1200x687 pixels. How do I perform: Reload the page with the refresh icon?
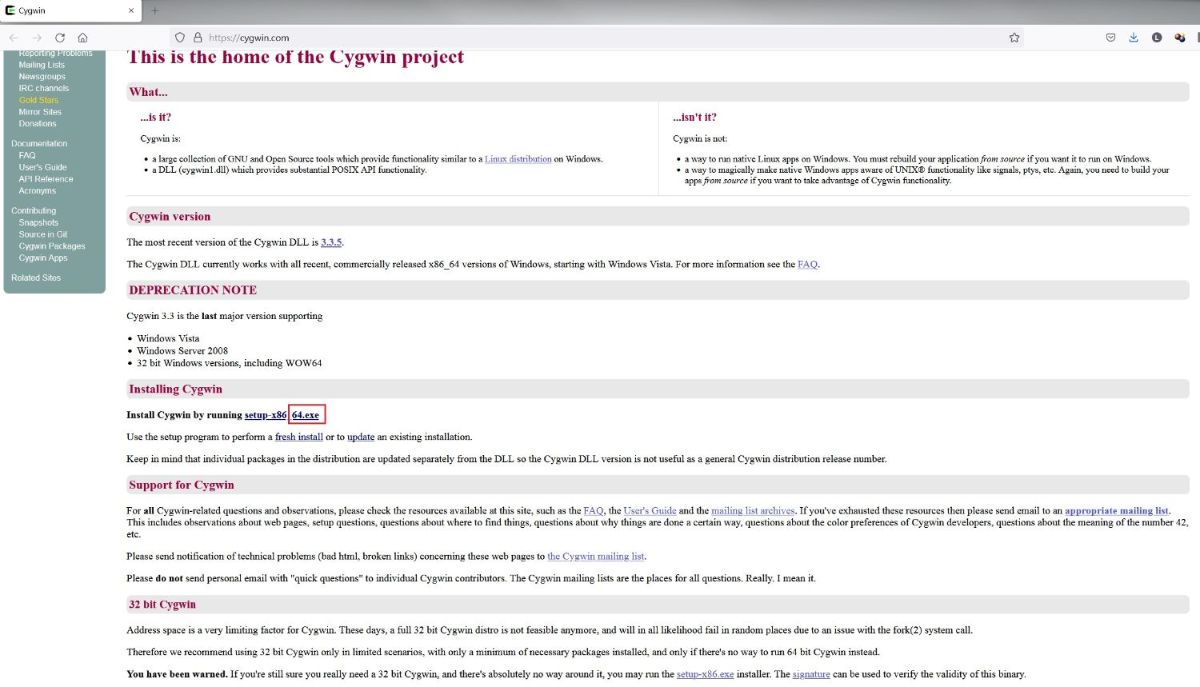coord(60,37)
